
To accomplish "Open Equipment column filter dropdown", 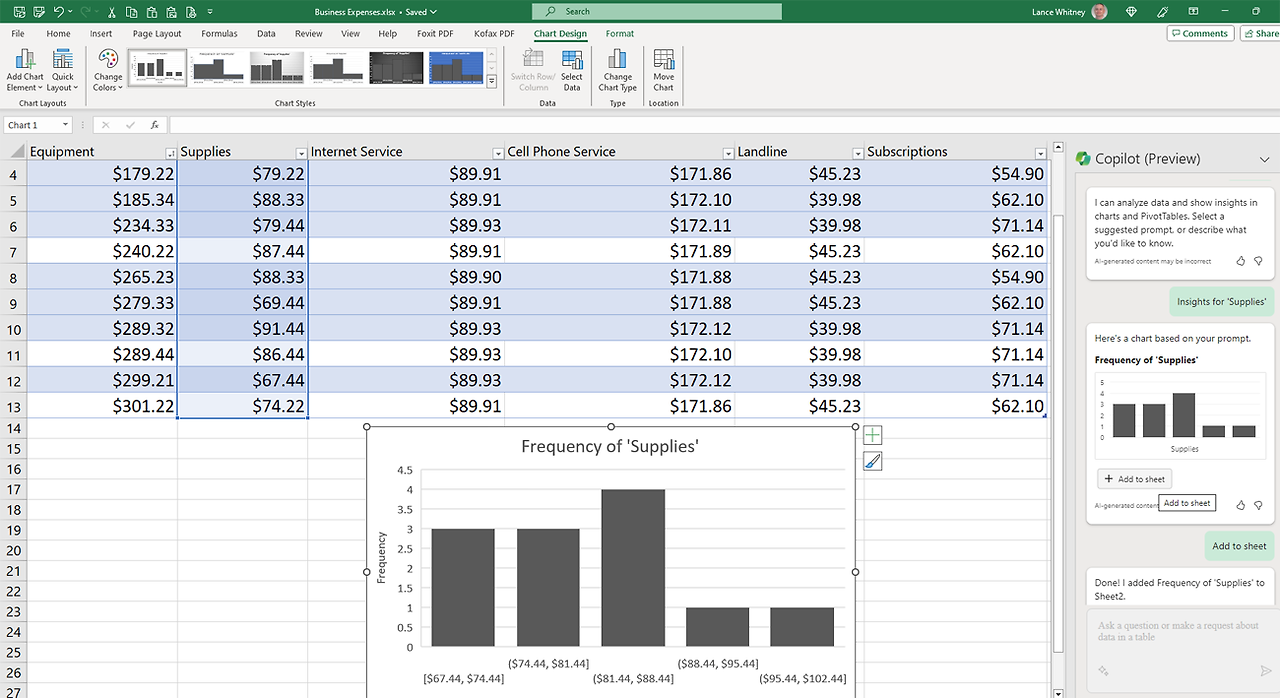I will point(171,153).
